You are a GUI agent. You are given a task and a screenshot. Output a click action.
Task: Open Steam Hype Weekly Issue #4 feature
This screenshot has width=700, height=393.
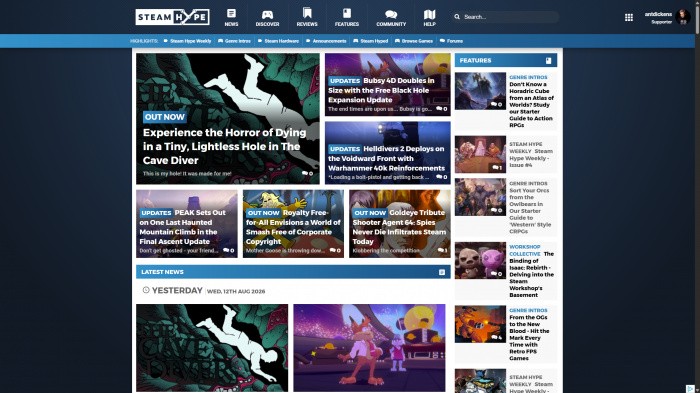pyautogui.click(x=531, y=155)
